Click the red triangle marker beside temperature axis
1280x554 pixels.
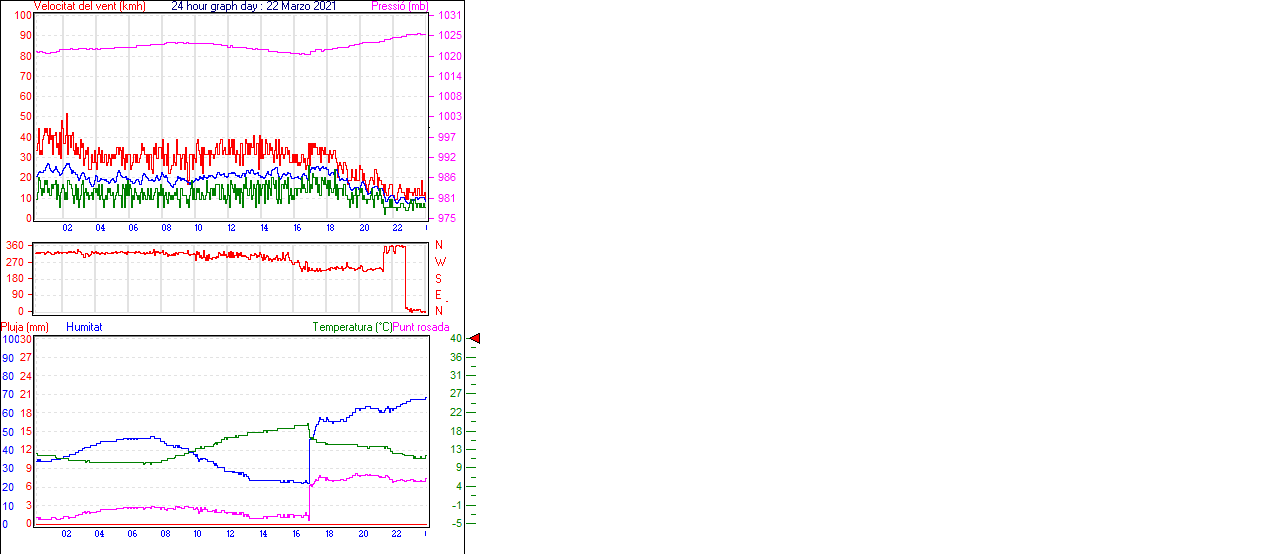(475, 339)
